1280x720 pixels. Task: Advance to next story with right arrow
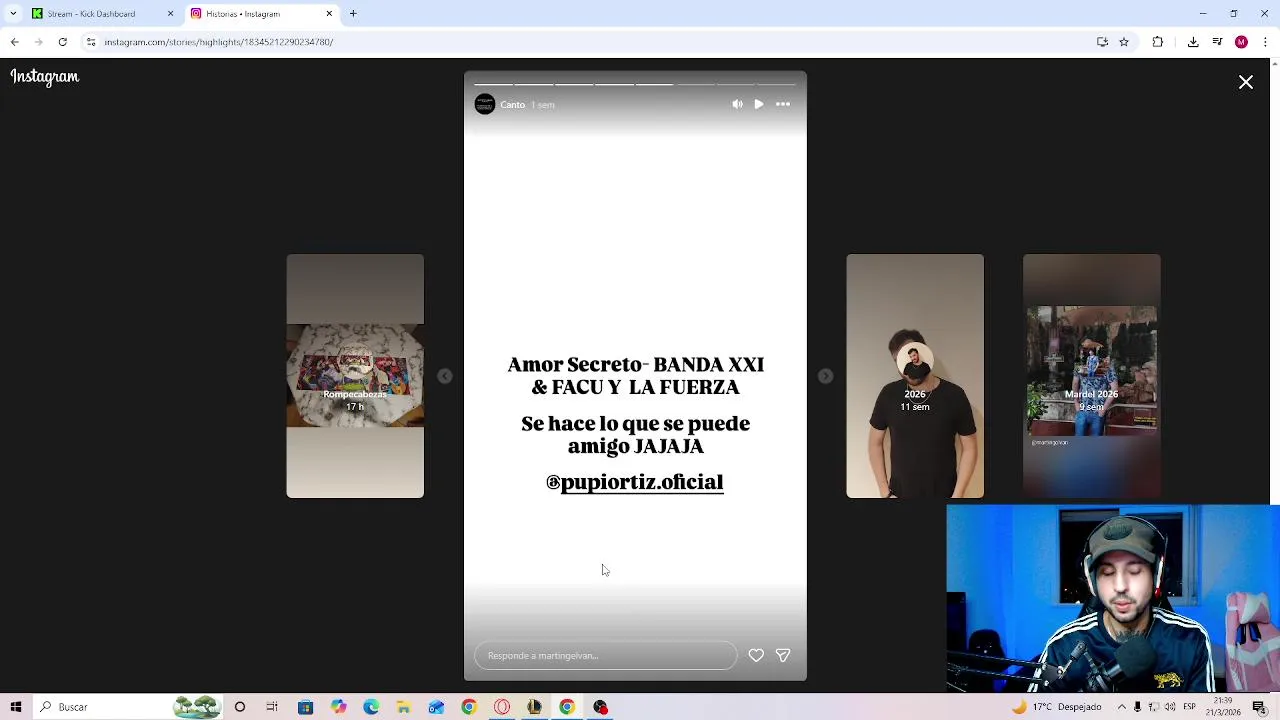pyautogui.click(x=825, y=376)
